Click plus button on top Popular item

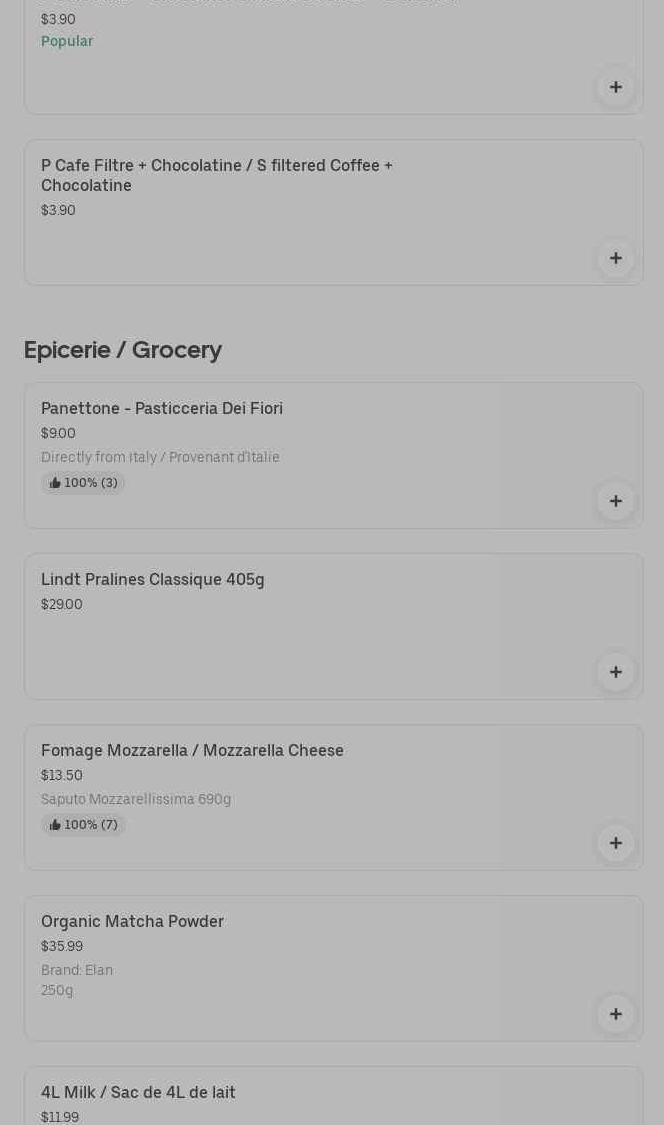[615, 86]
